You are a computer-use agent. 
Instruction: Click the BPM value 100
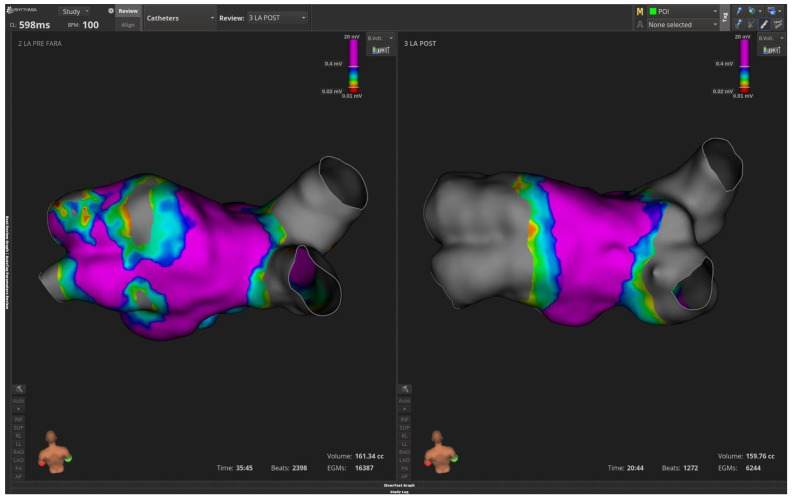90,25
